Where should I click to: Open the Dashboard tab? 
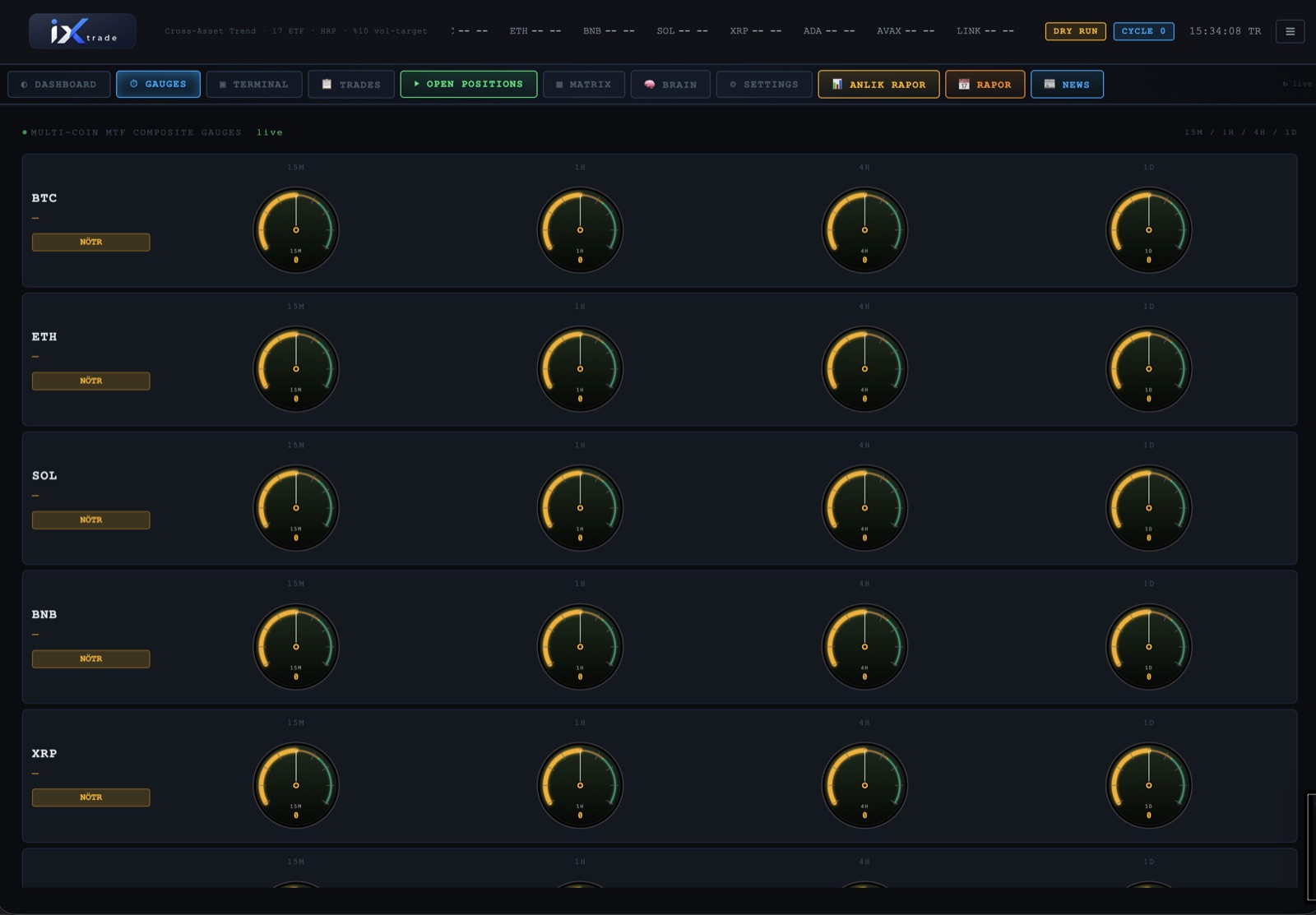[58, 84]
